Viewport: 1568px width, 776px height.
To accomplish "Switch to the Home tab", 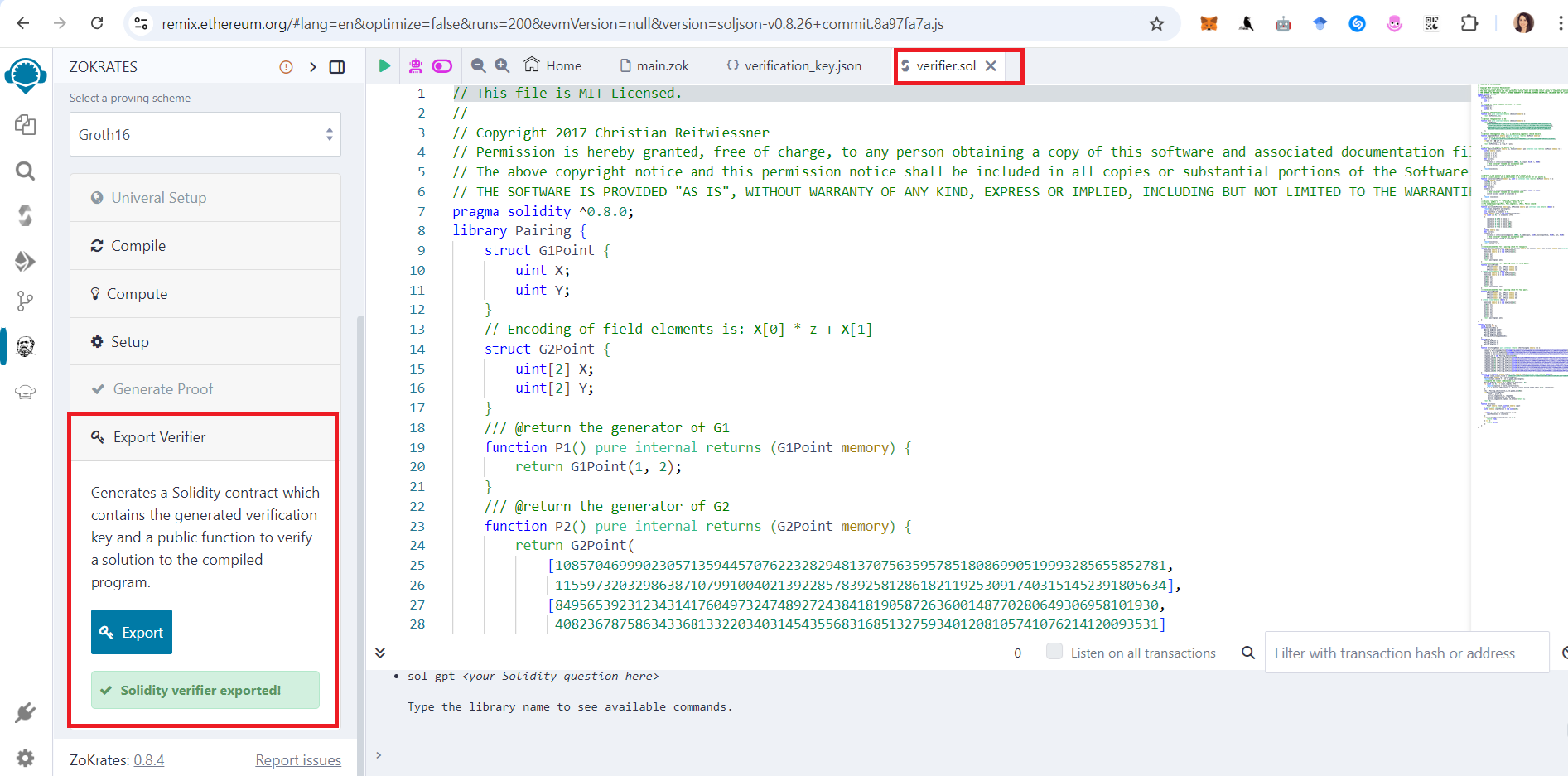I will [553, 65].
